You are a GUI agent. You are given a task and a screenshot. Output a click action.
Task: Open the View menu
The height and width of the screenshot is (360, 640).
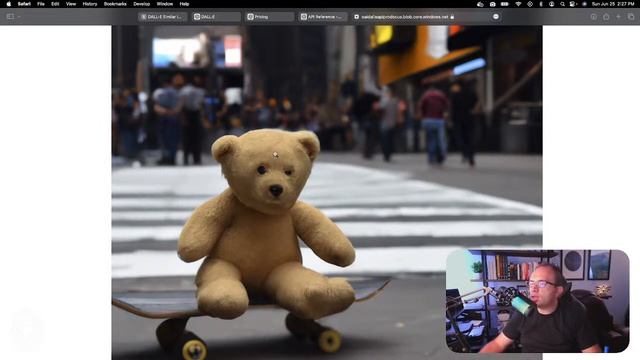[71, 4]
